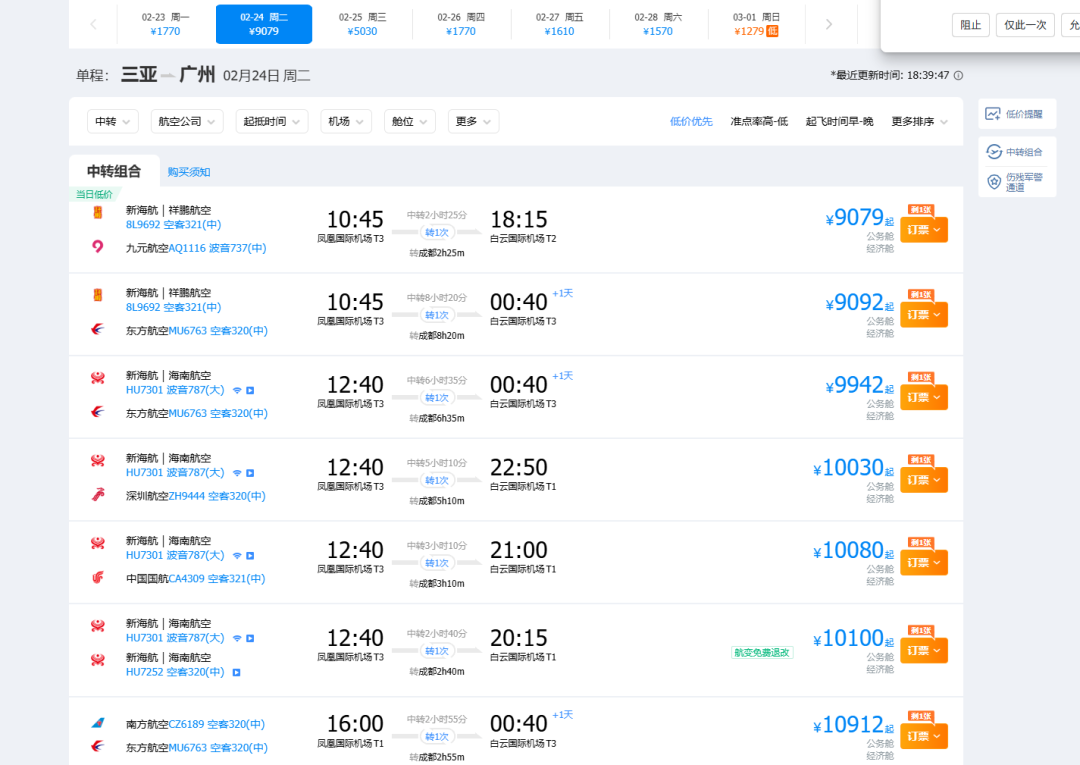Open the 舱位 filter dropdown
The image size is (1080, 765).
point(409,121)
